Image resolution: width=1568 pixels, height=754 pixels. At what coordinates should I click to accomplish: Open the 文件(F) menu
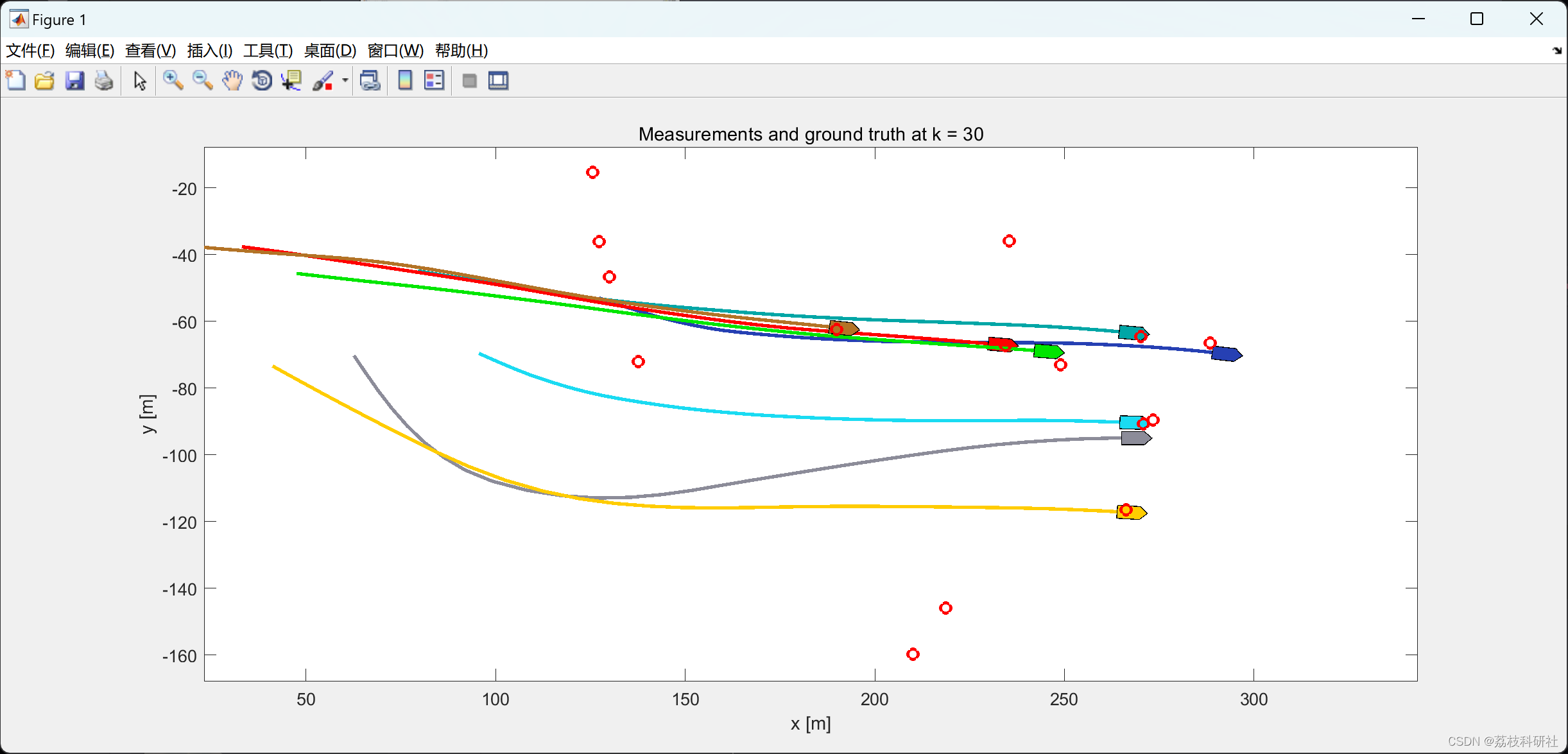click(30, 51)
